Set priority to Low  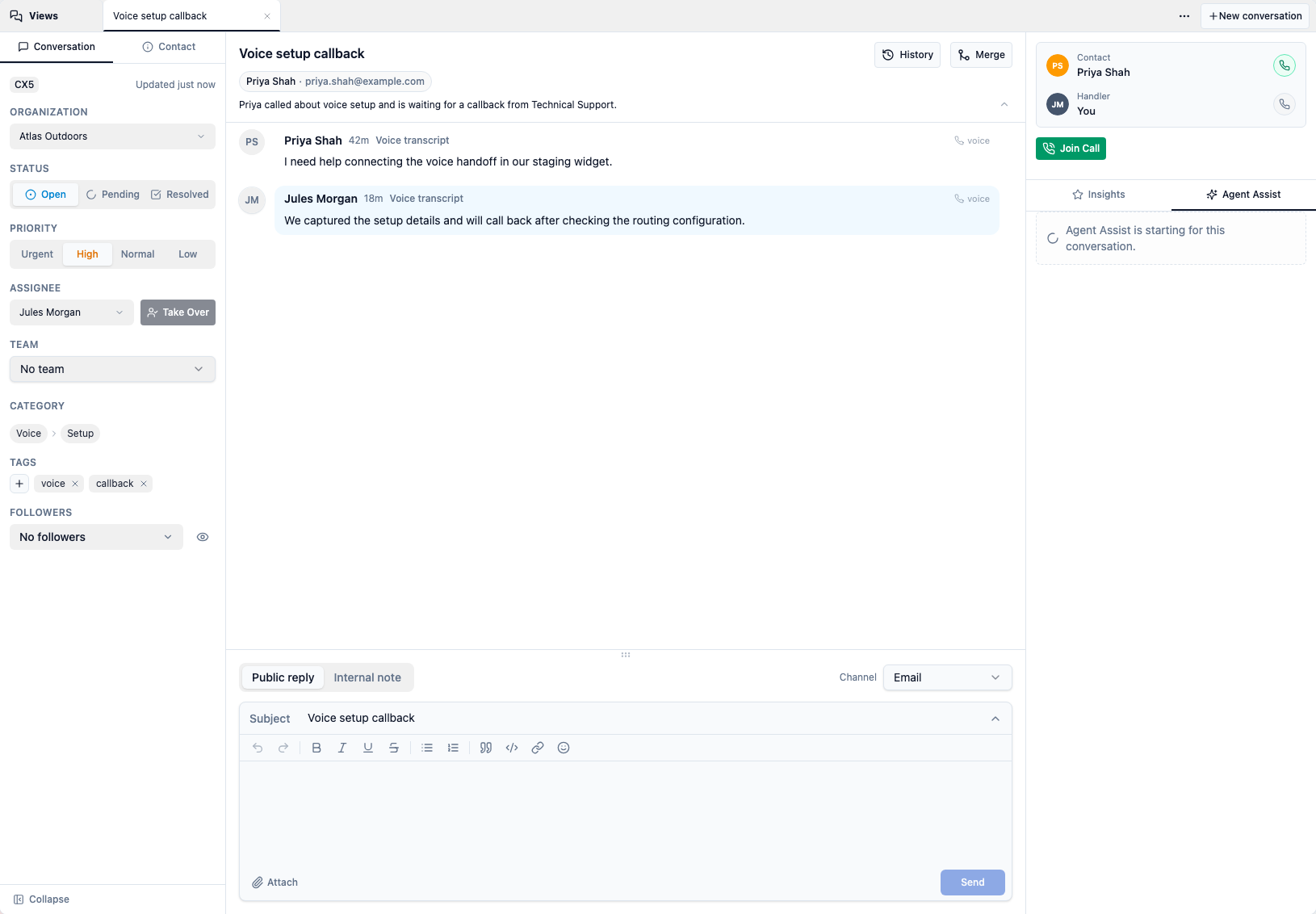(x=188, y=254)
